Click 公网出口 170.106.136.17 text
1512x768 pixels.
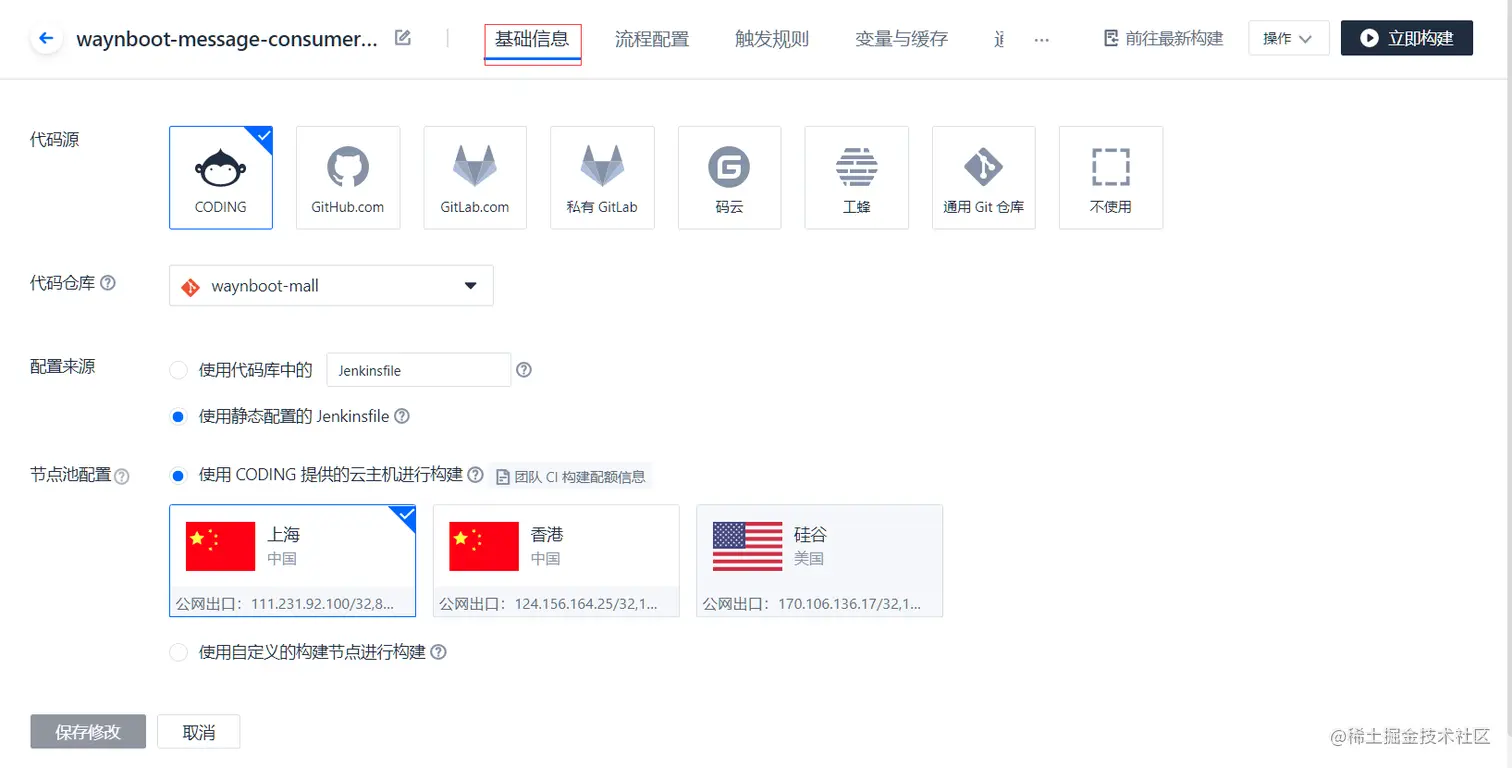[812, 604]
